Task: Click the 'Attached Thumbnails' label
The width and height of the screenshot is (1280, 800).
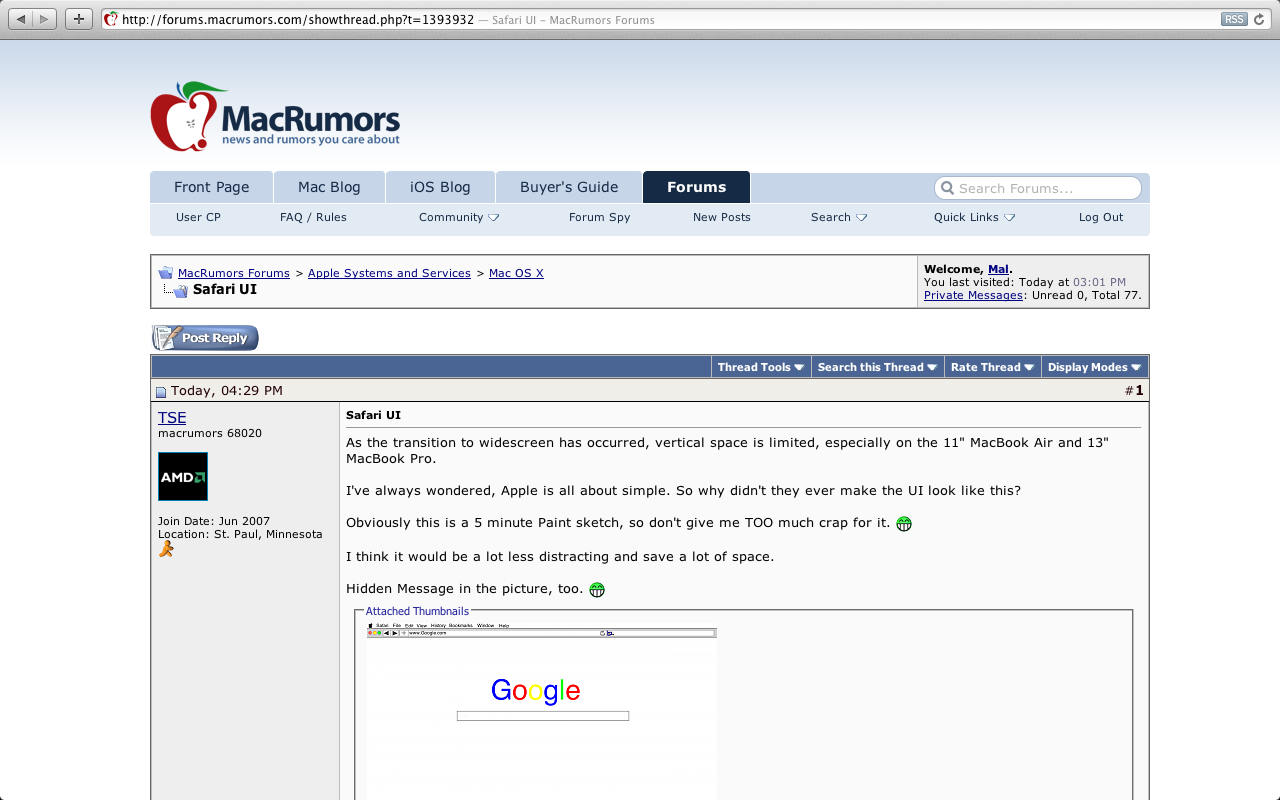Action: (417, 611)
